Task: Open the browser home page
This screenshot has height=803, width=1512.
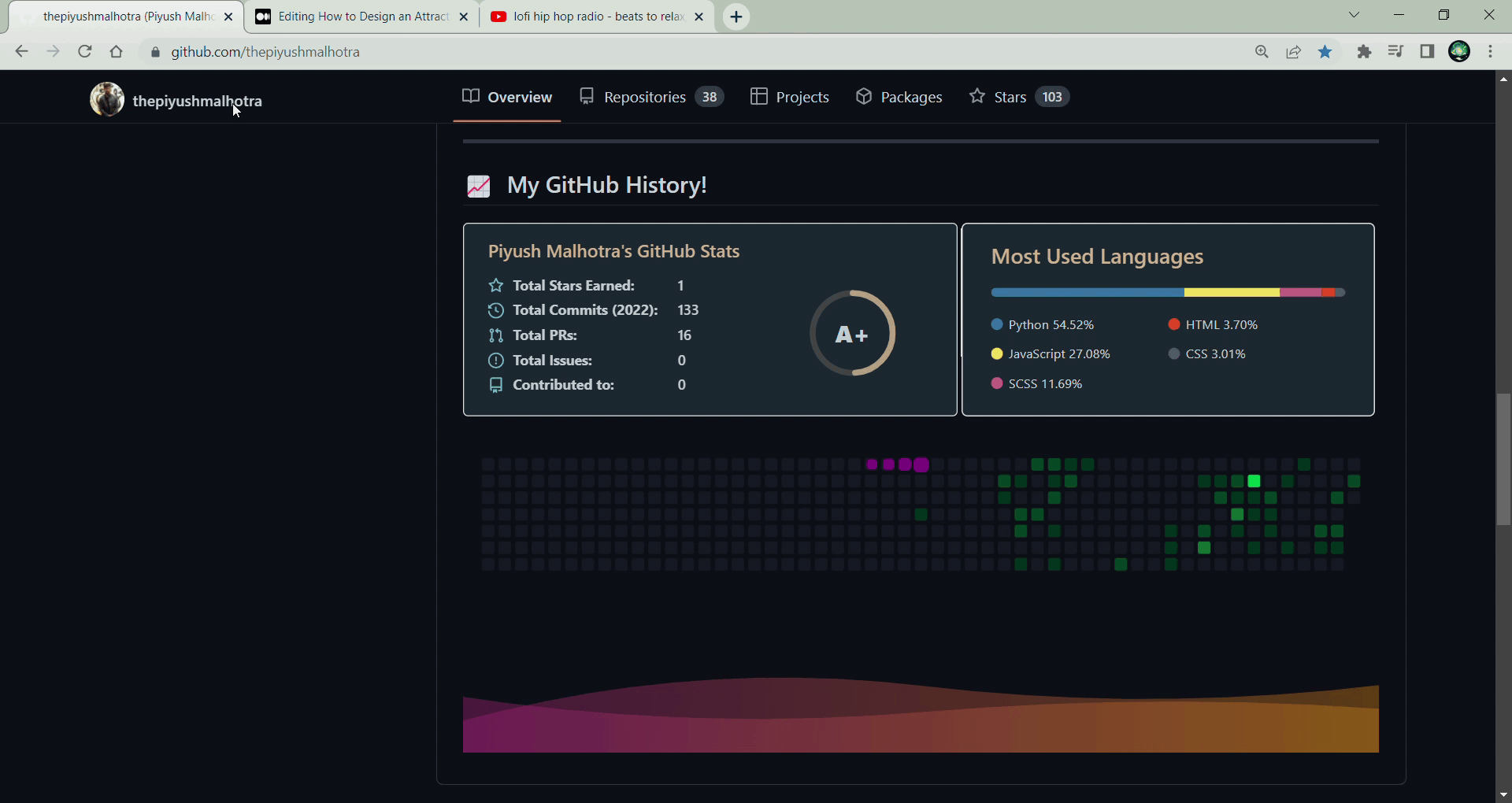Action: (117, 52)
